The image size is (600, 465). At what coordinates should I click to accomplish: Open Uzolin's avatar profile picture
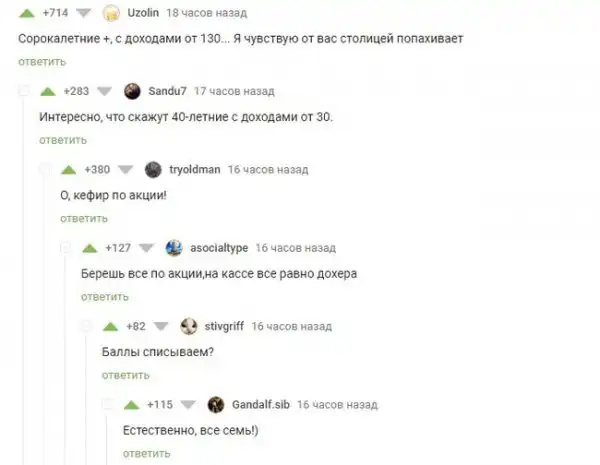click(111, 13)
